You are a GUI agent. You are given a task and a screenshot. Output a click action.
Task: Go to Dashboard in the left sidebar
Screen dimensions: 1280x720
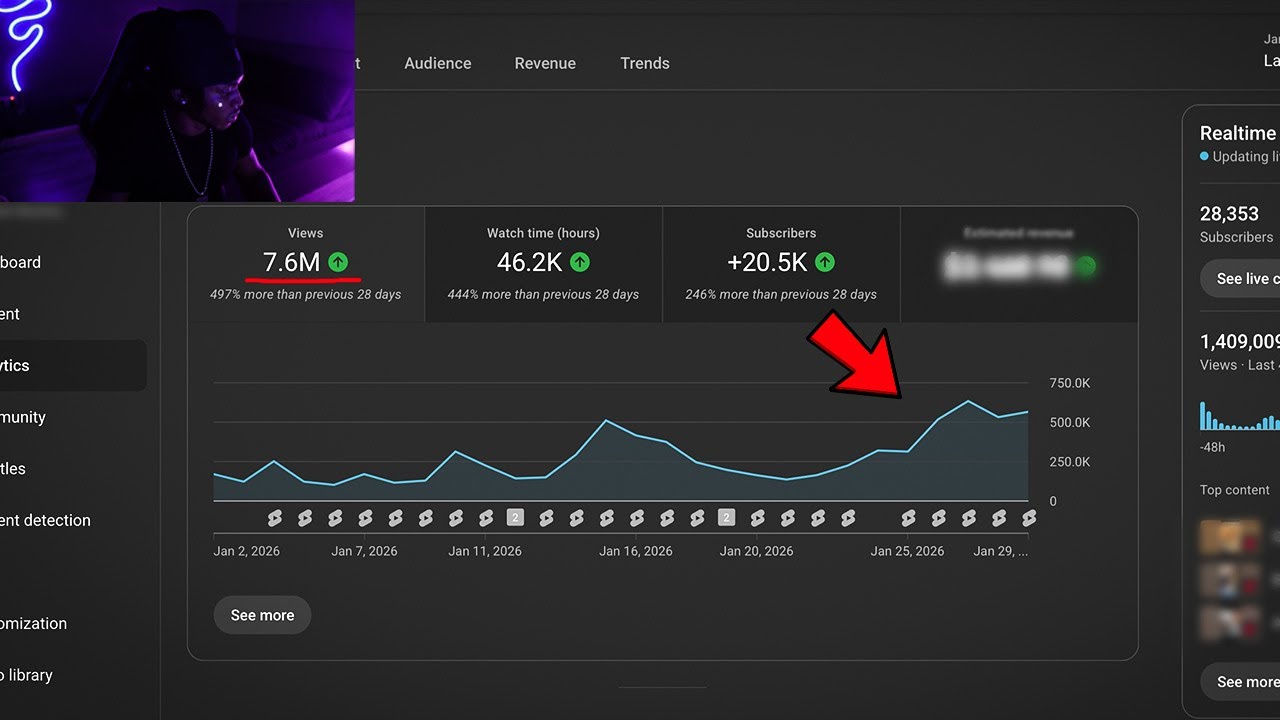tap(20, 262)
